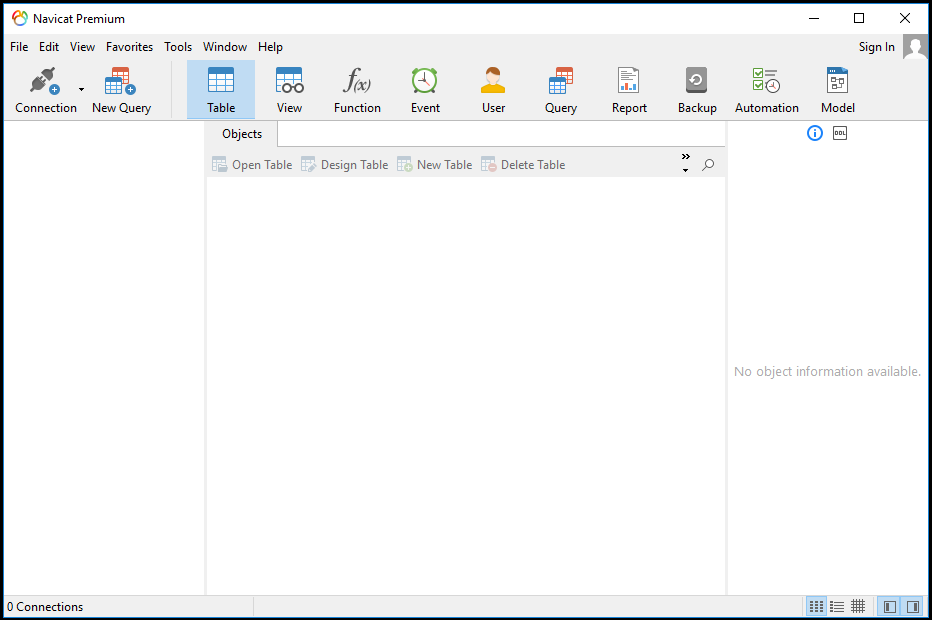
Task: Open the File menu
Action: 19,47
